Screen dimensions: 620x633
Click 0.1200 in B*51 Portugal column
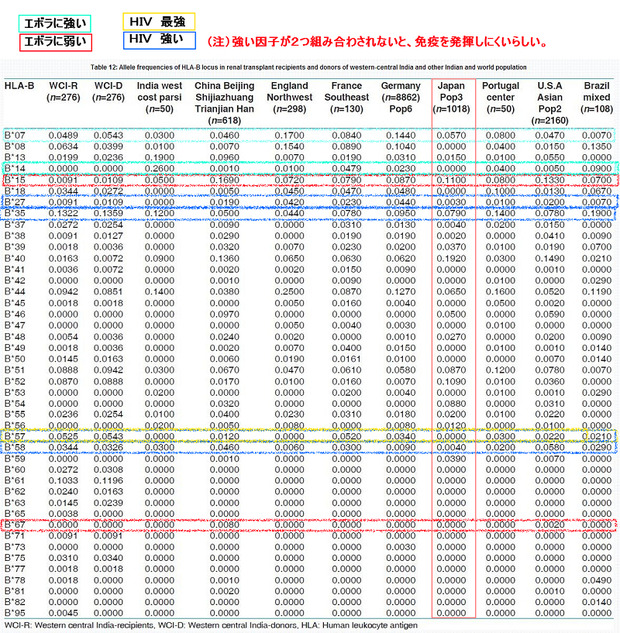tap(501, 370)
